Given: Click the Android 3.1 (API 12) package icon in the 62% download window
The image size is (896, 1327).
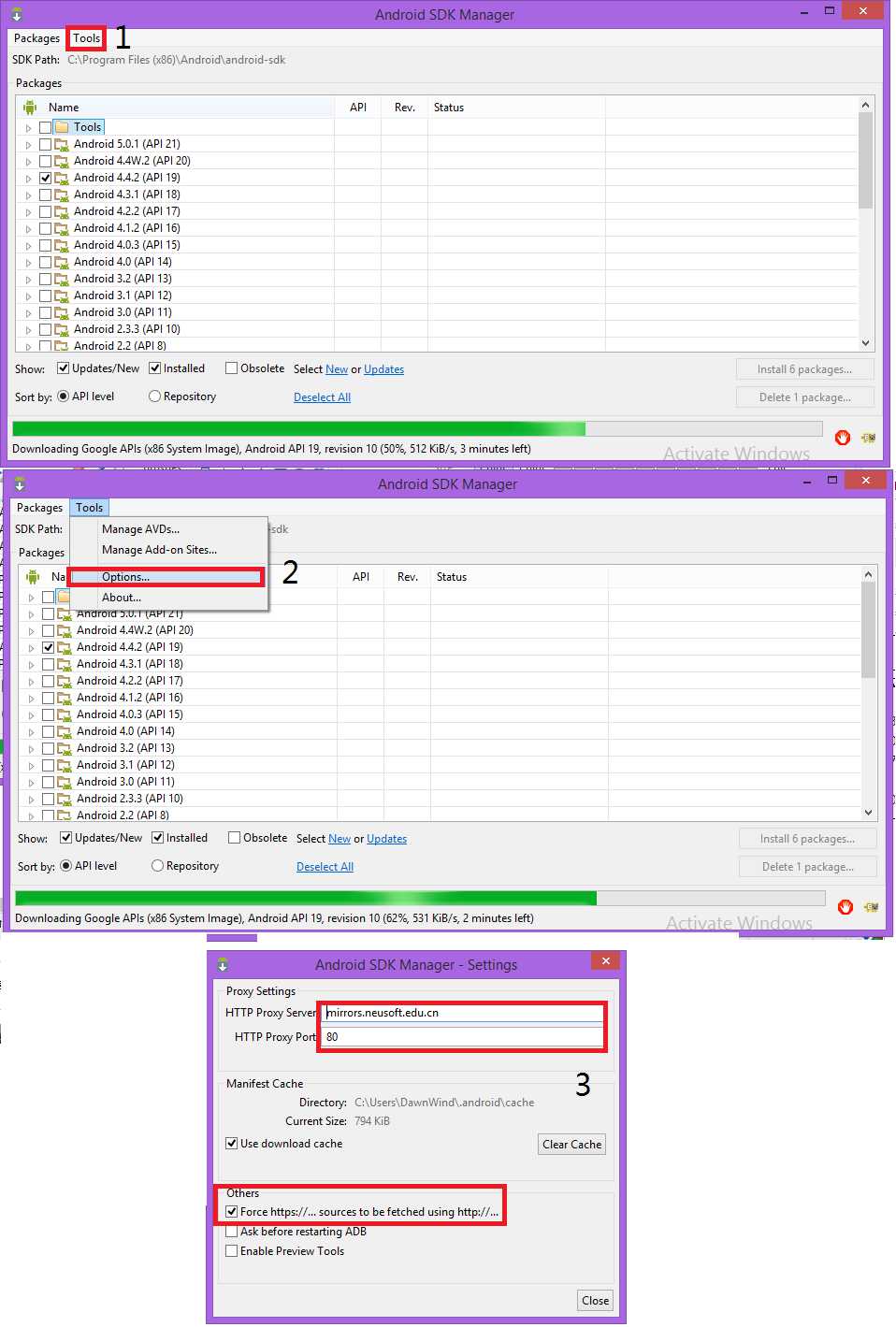Looking at the screenshot, I should (65, 765).
